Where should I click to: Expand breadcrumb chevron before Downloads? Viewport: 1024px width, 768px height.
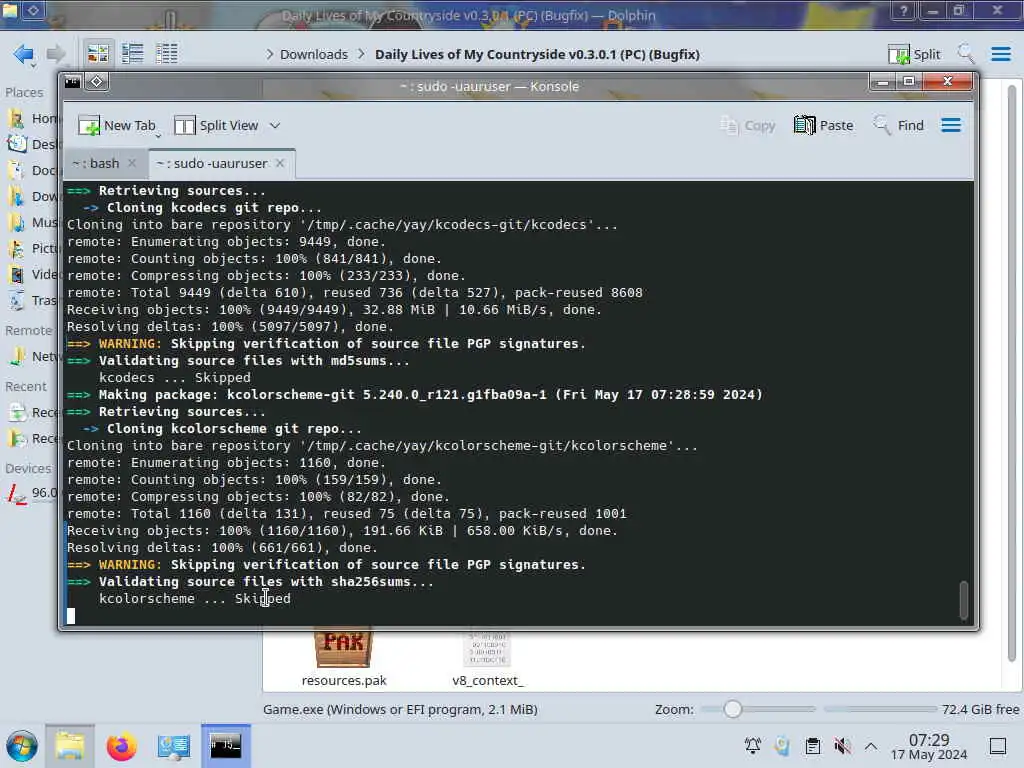269,54
